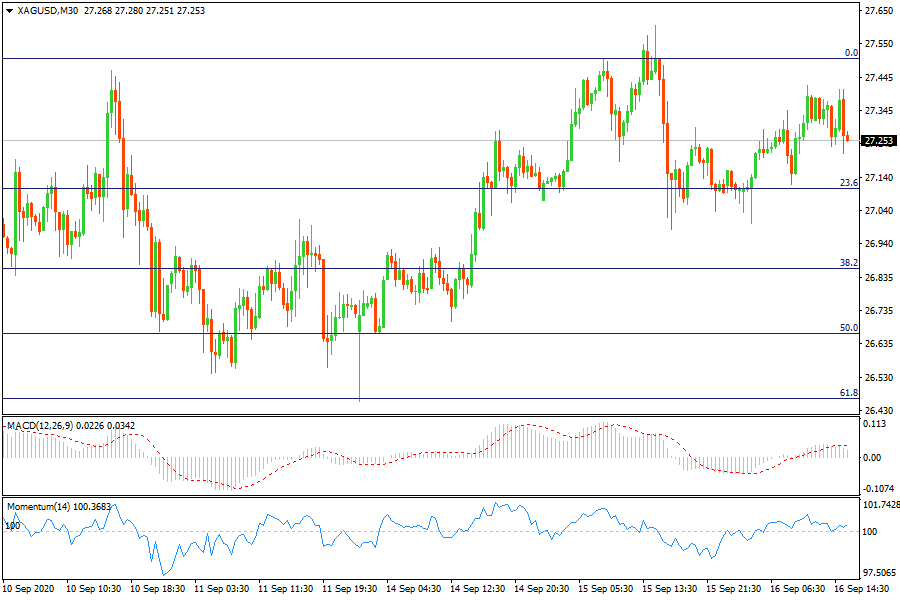Click the Fibonacci 0.0 level label
The width and height of the screenshot is (900, 600).
tap(850, 53)
